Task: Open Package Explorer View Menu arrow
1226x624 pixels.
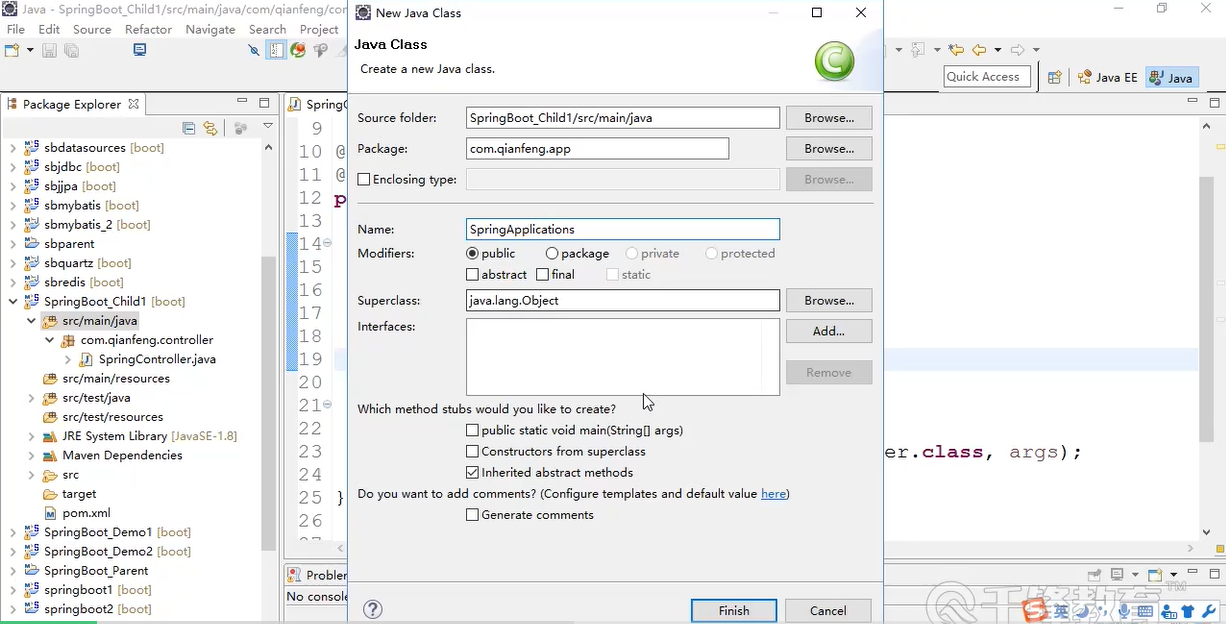Action: (268, 127)
